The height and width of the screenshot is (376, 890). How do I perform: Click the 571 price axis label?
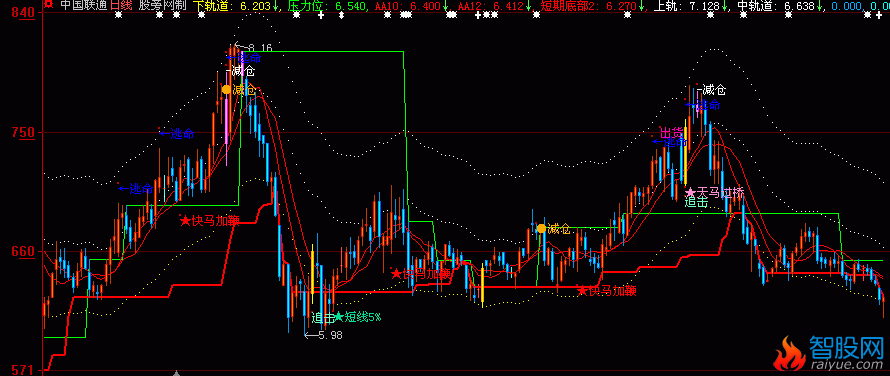coord(28,370)
